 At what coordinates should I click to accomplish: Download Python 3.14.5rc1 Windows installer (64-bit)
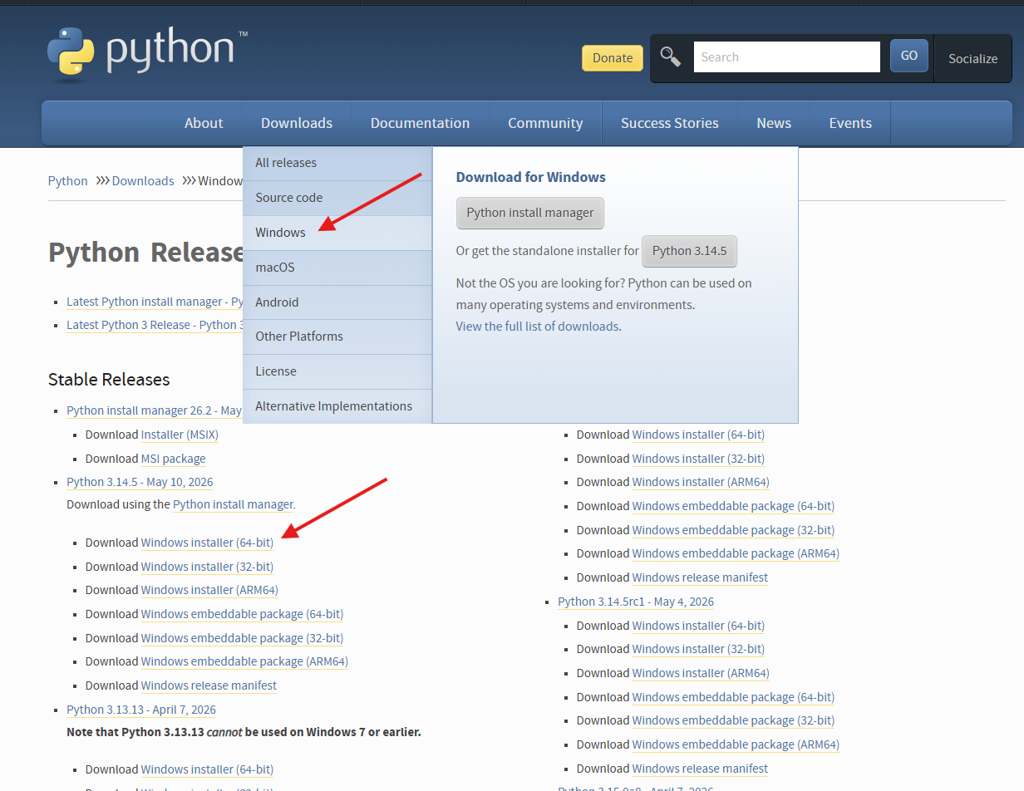[x=698, y=626]
